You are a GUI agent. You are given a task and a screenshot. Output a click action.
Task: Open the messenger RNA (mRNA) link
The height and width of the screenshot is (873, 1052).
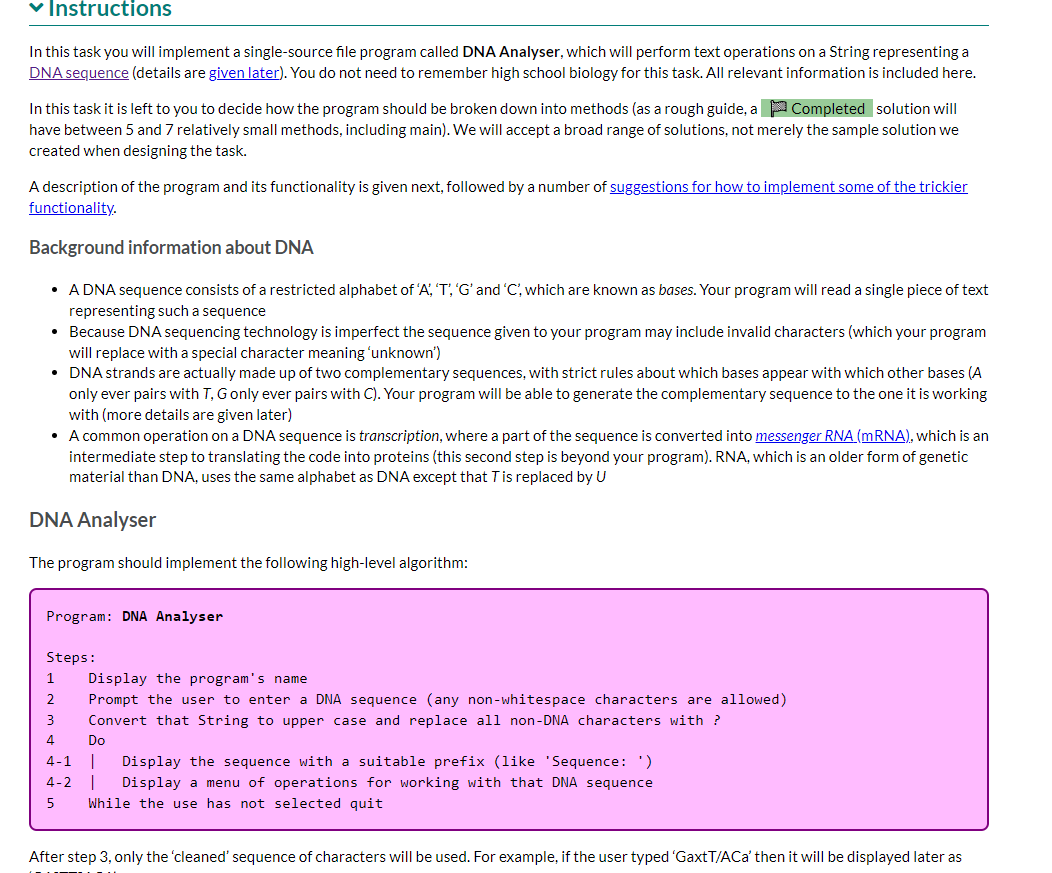pyautogui.click(x=835, y=435)
